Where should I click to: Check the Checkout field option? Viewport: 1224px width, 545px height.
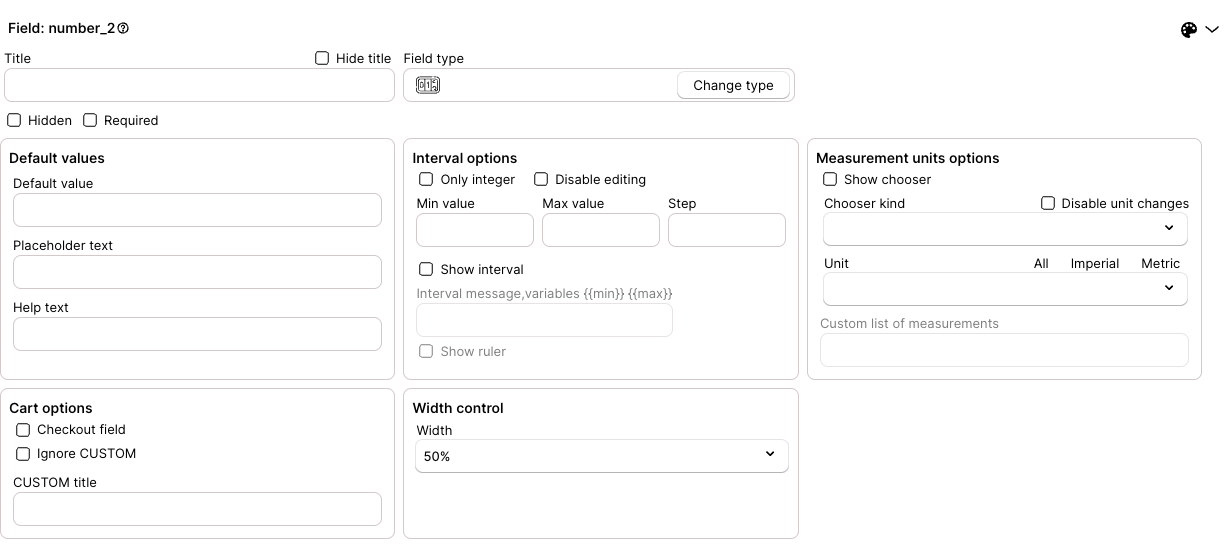[23, 430]
